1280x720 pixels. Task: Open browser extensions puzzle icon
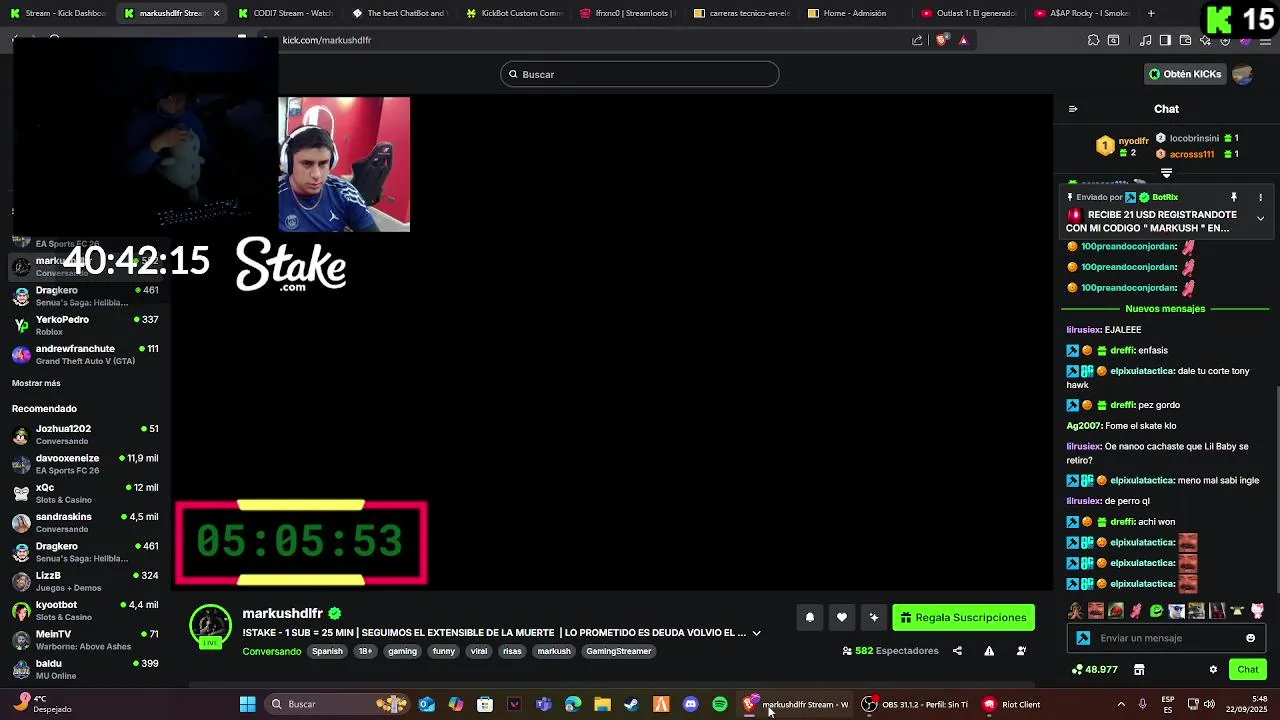click(1093, 40)
